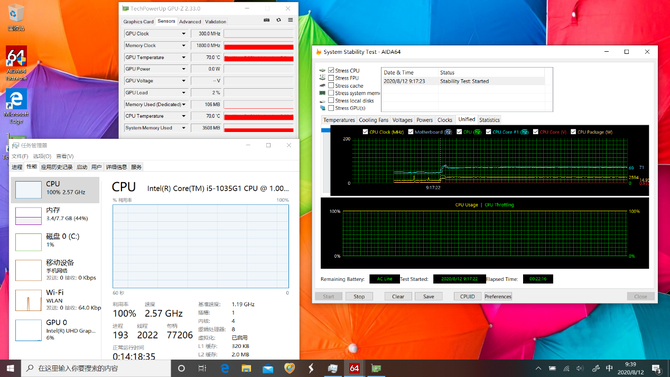
Task: Enable the Stress cache checkbox
Action: click(331, 85)
